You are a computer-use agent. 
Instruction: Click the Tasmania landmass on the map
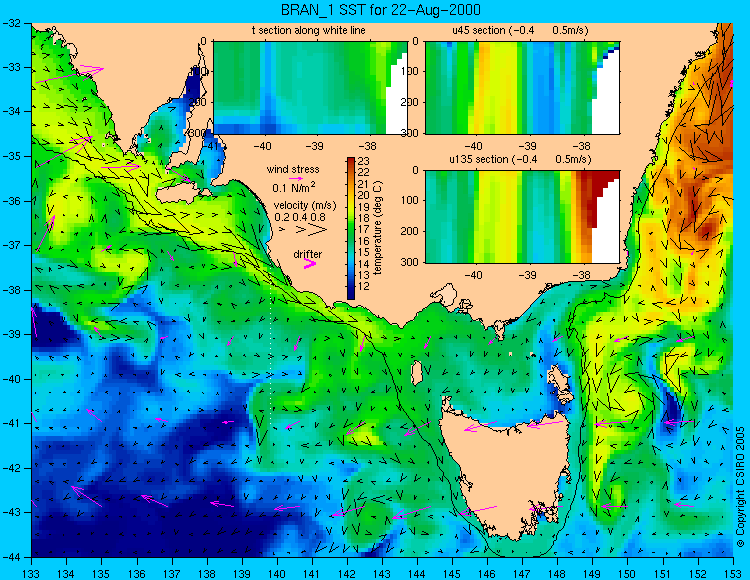507,473
